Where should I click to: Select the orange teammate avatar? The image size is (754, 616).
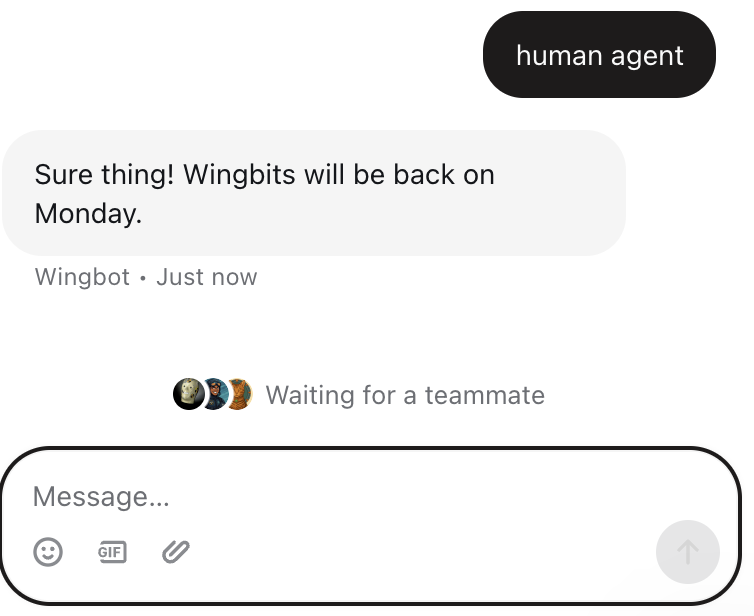[x=240, y=394]
